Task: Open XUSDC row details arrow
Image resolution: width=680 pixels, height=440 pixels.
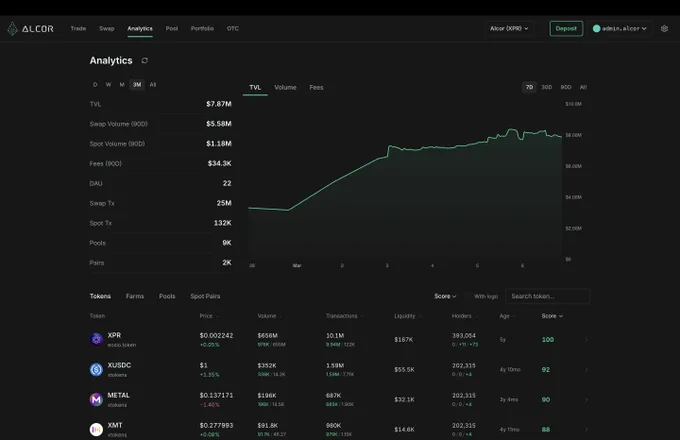Action: point(586,370)
